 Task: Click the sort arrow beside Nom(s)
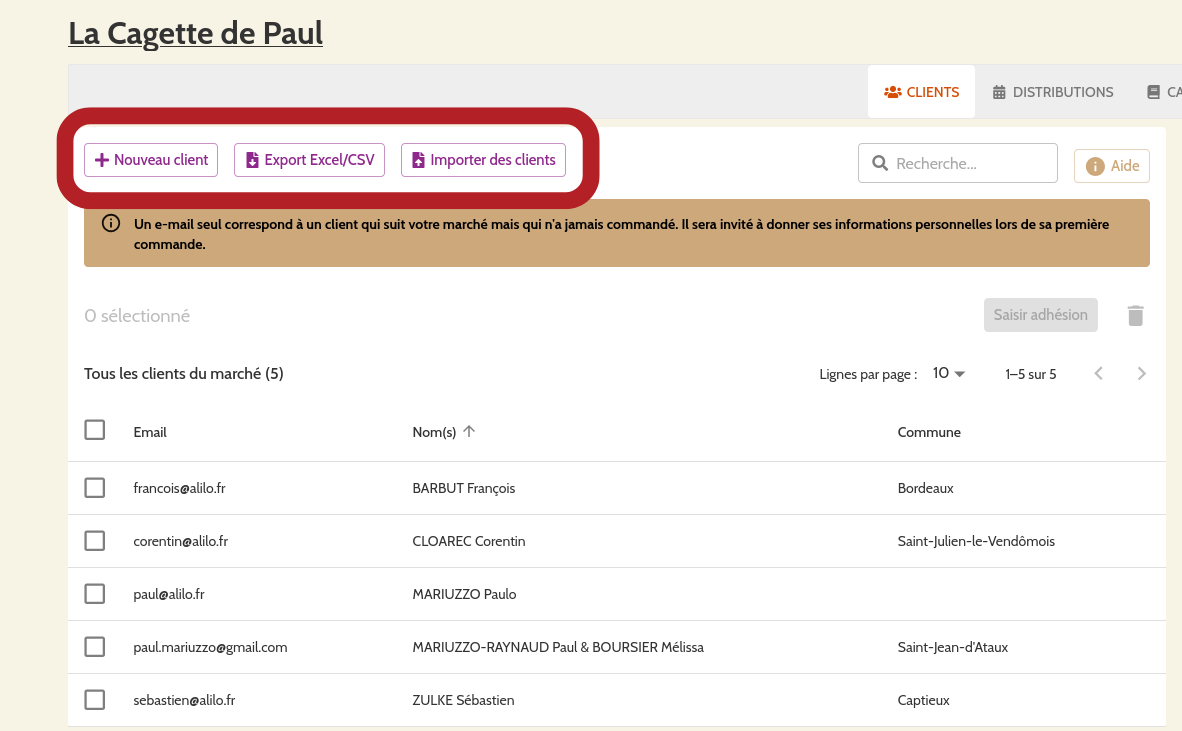pos(469,432)
